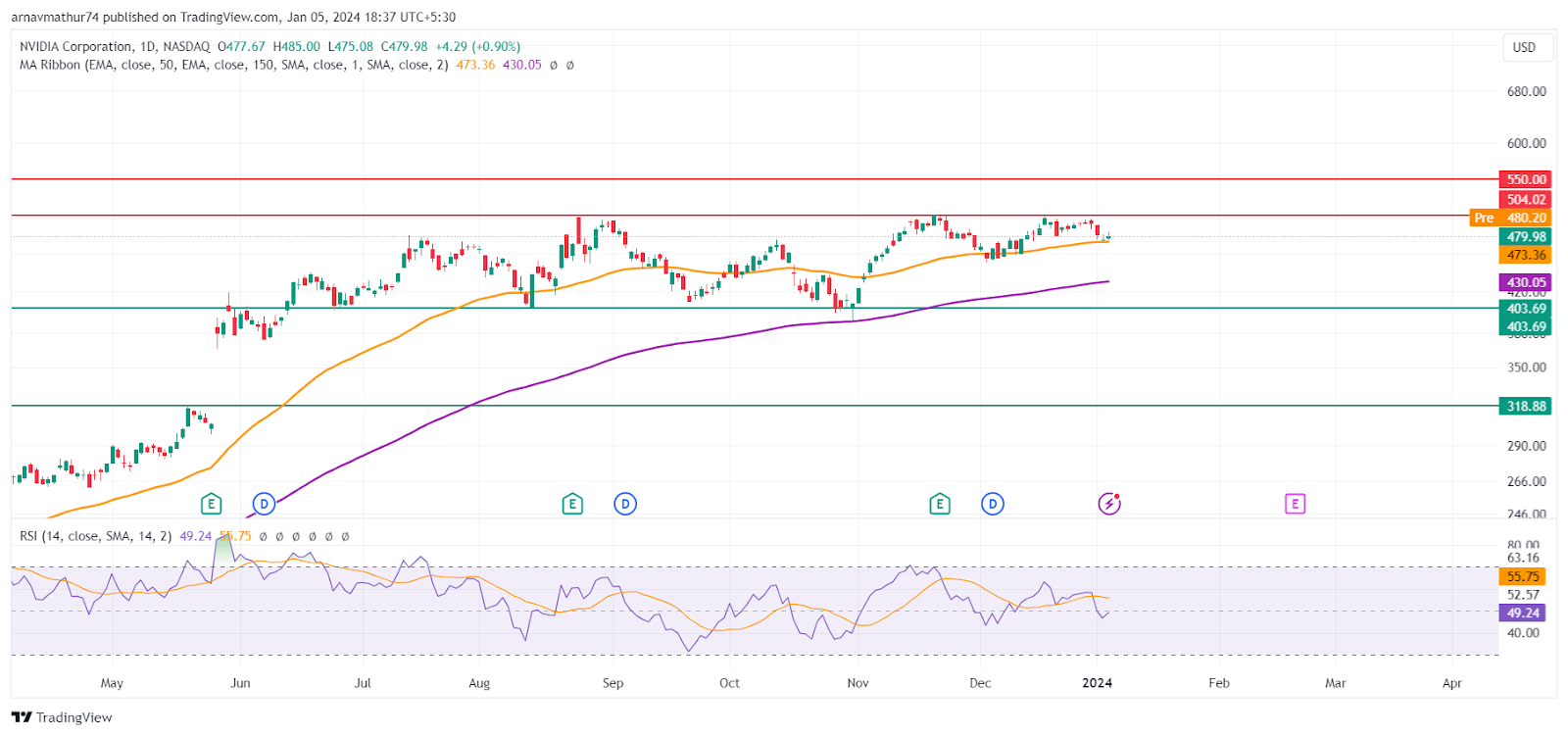Open the pink upcoming earnings E marker in February

[1295, 504]
